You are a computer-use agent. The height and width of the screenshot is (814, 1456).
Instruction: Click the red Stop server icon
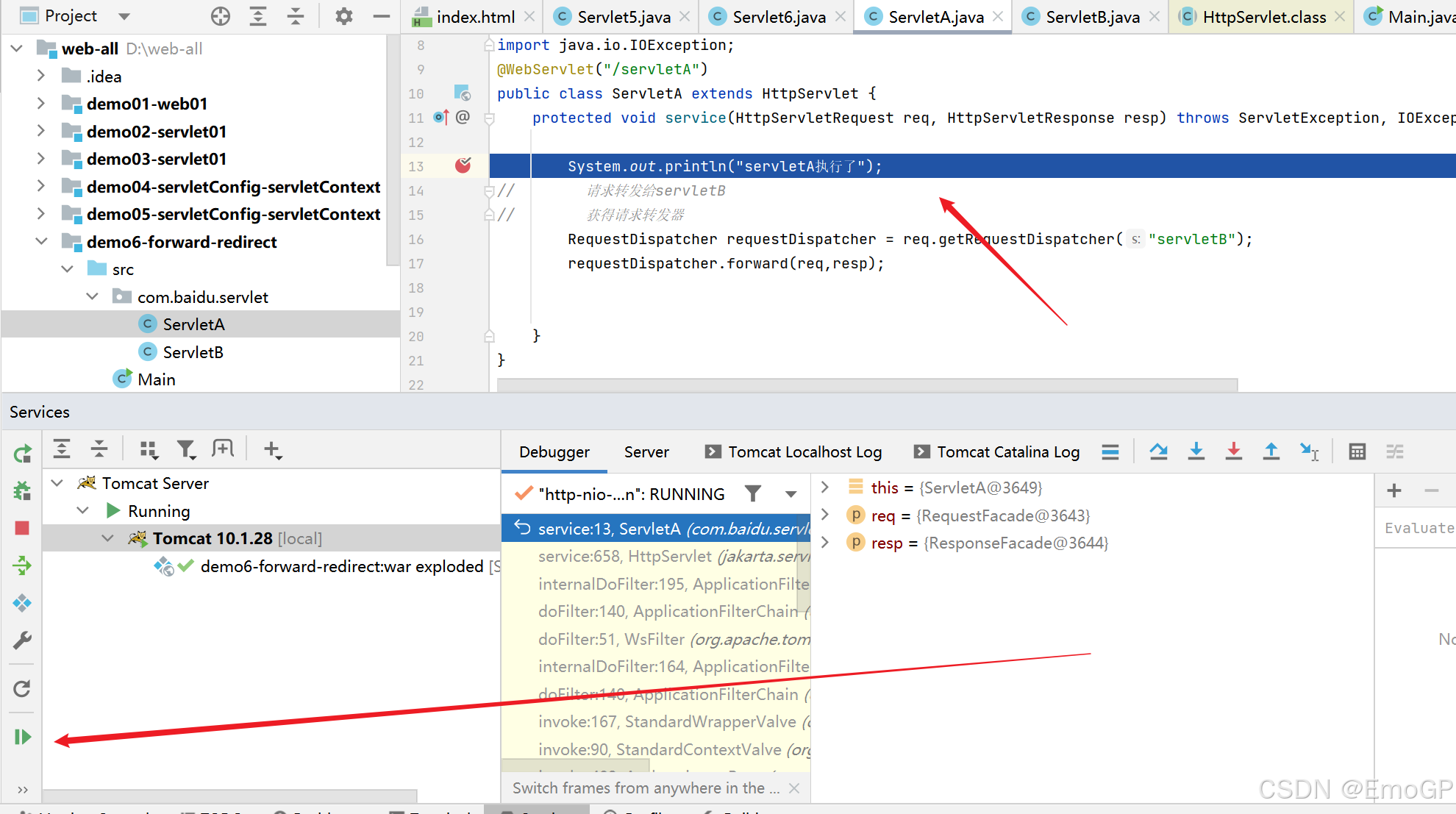pos(22,528)
